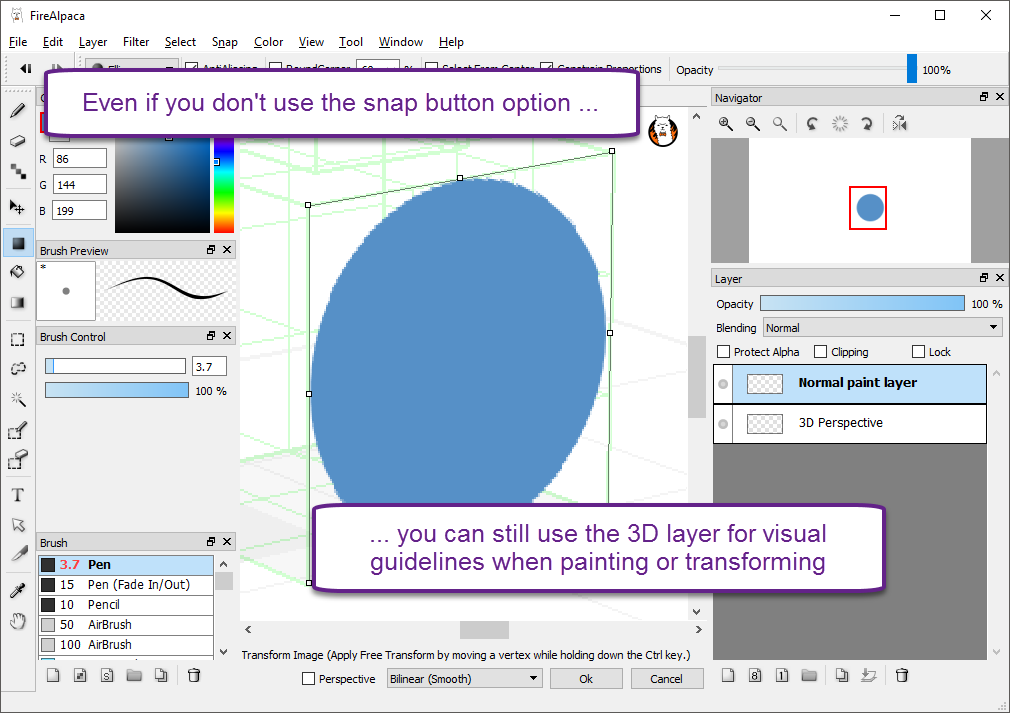1010x713 pixels.
Task: Select the Eraser tool in the toolbox
Action: [18, 140]
